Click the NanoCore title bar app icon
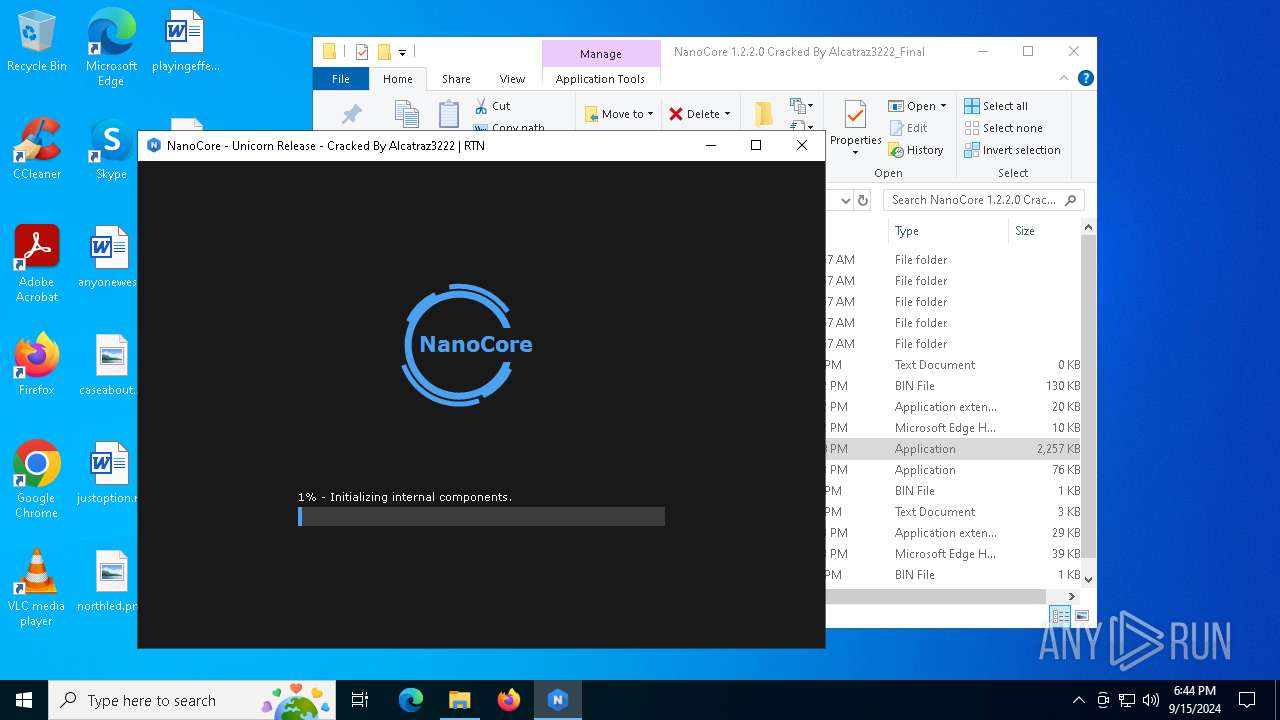The height and width of the screenshot is (720, 1280). coord(154,145)
